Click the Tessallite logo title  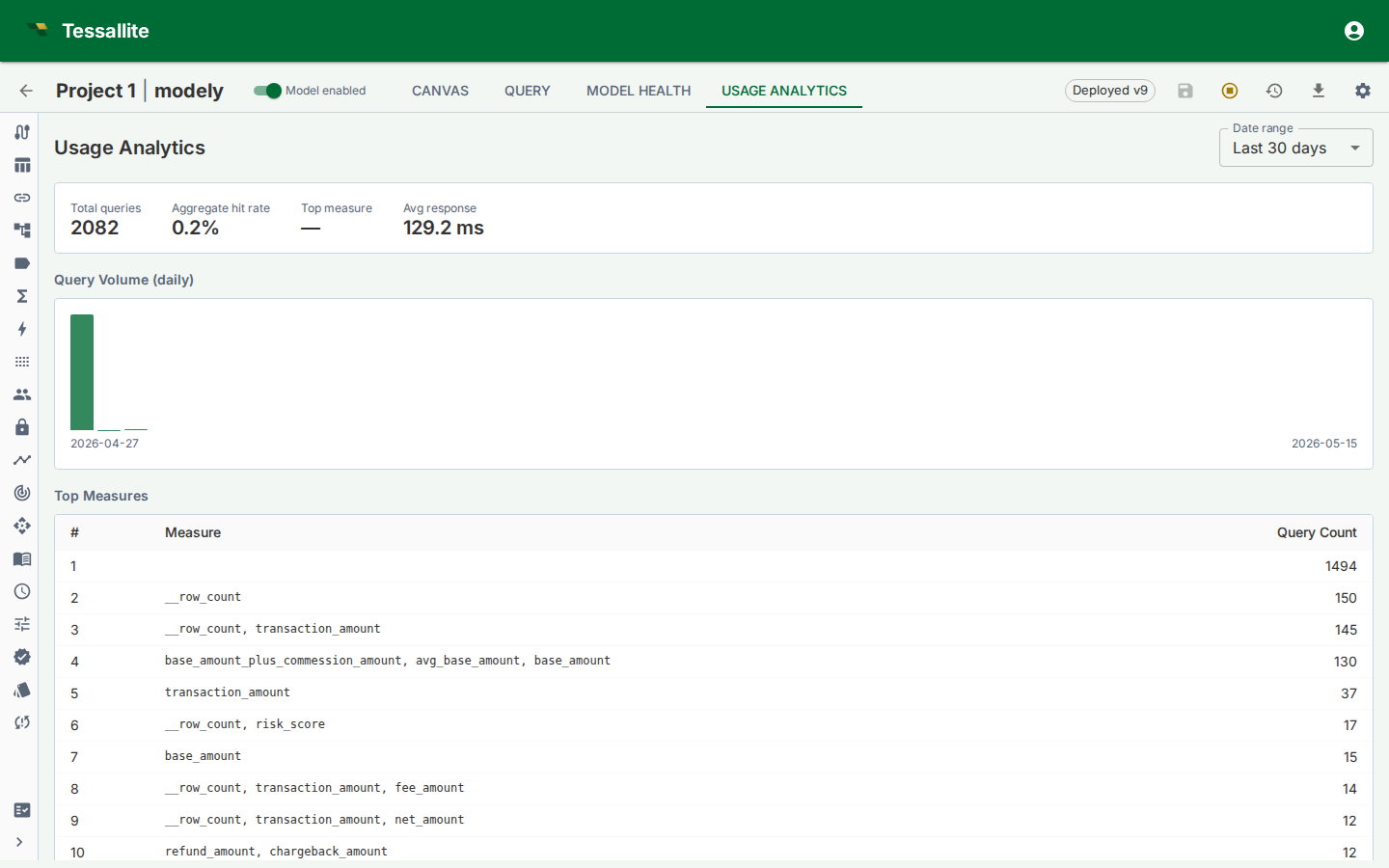tap(105, 31)
